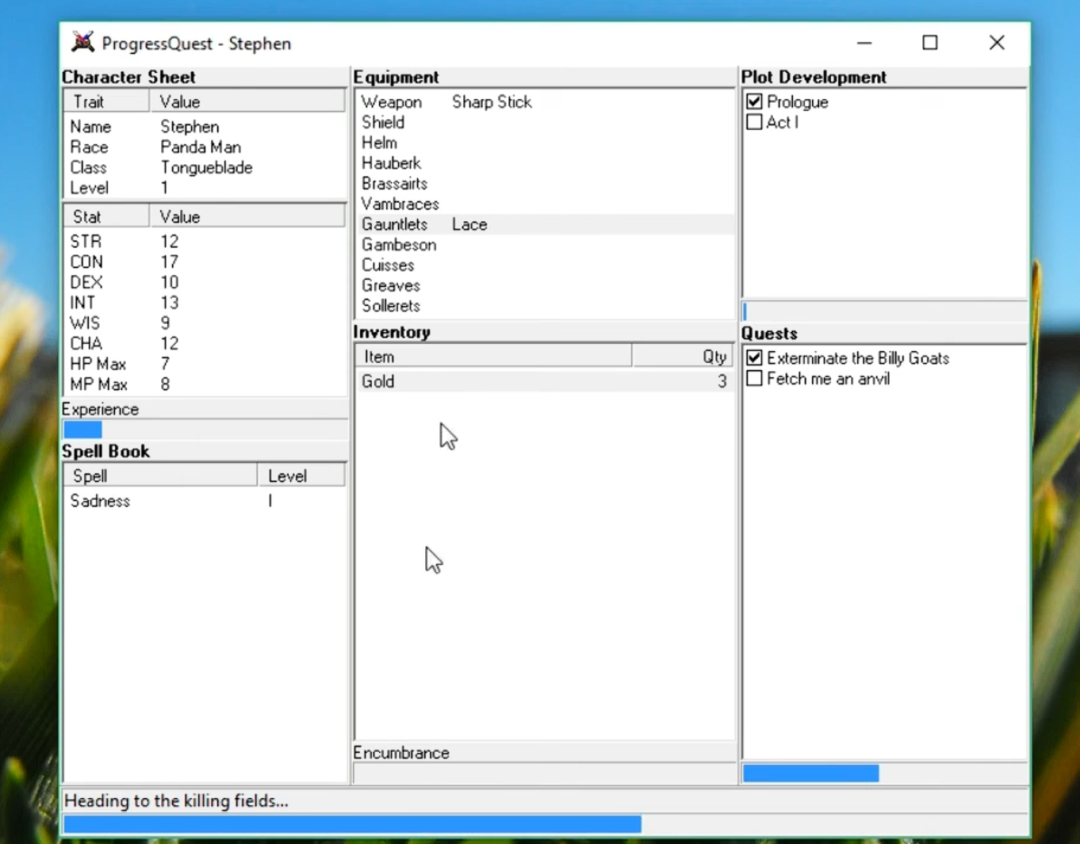The image size is (1080, 844).
Task: Click the Spell column header
Action: tap(160, 475)
